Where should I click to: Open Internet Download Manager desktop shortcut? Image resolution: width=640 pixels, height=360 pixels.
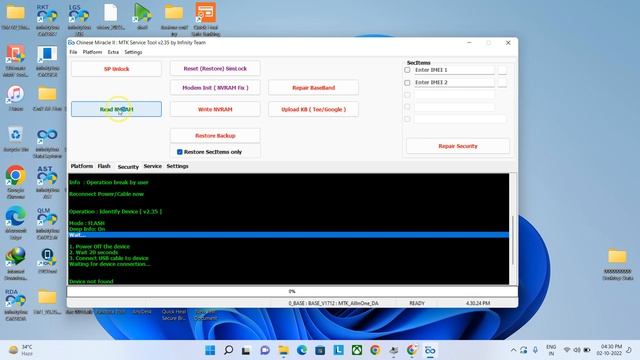tap(16, 264)
